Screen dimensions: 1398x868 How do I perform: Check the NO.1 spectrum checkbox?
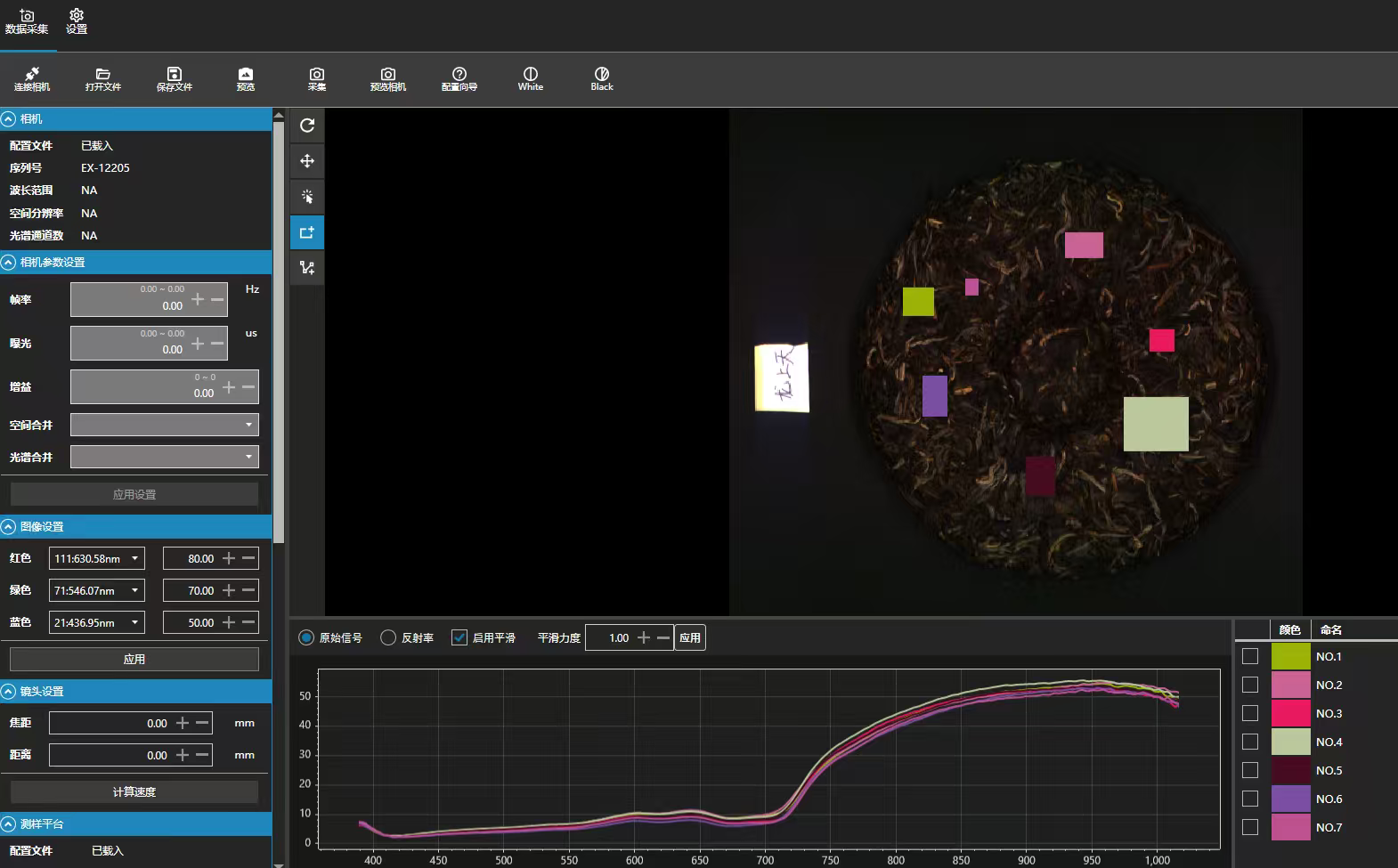click(1250, 656)
